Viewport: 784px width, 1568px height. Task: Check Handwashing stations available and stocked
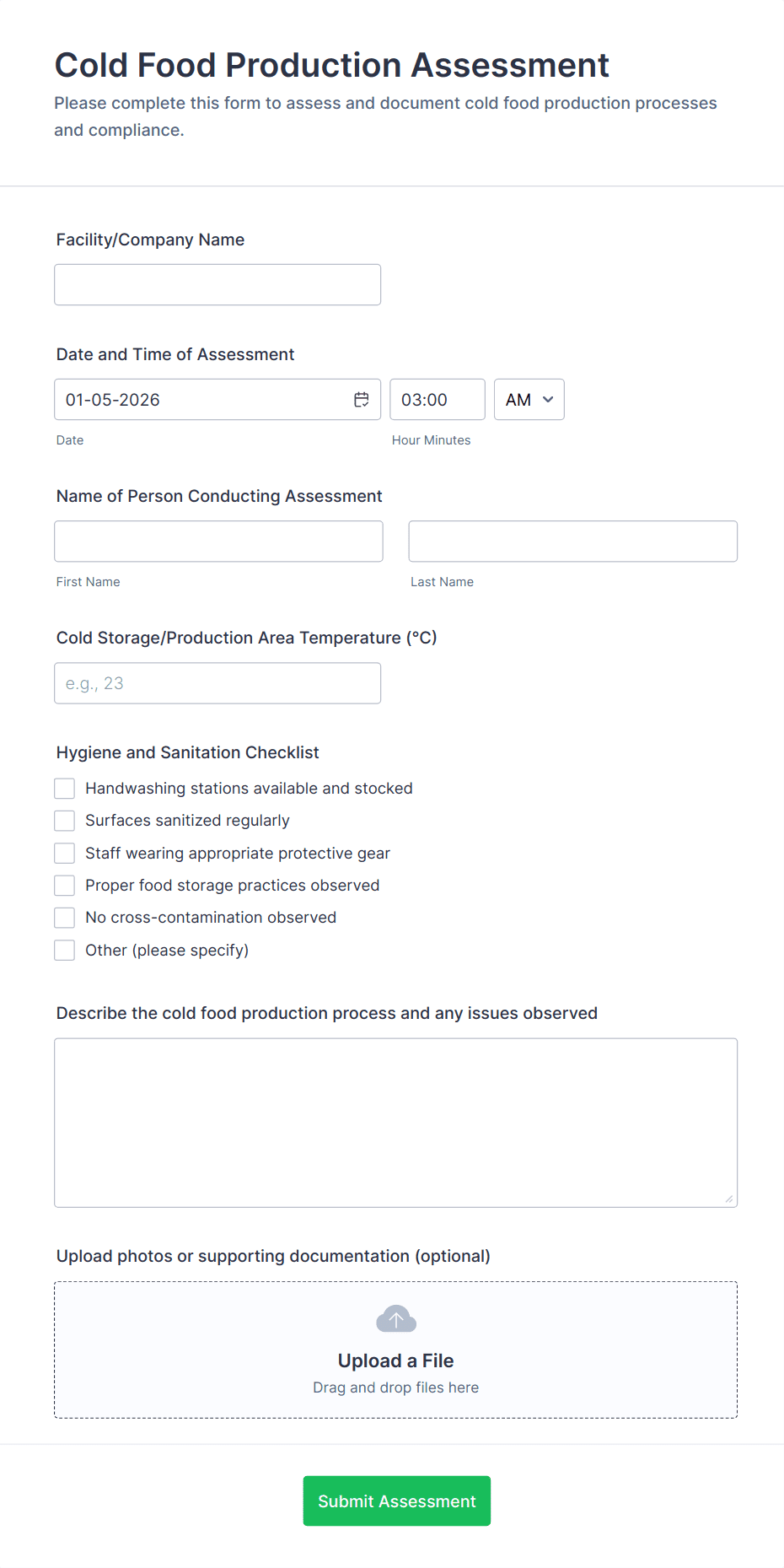64,788
